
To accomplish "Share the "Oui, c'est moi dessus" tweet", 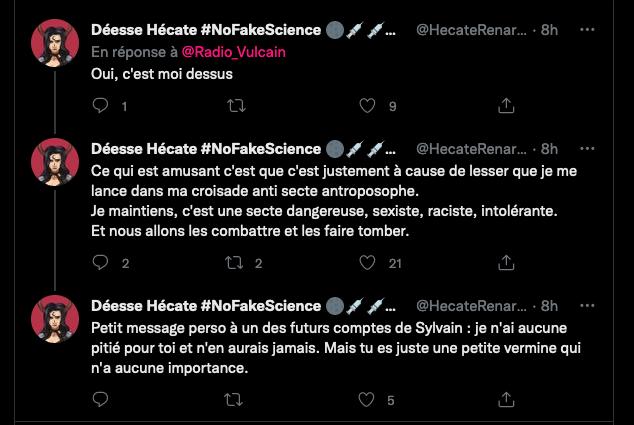I will click(x=506, y=105).
